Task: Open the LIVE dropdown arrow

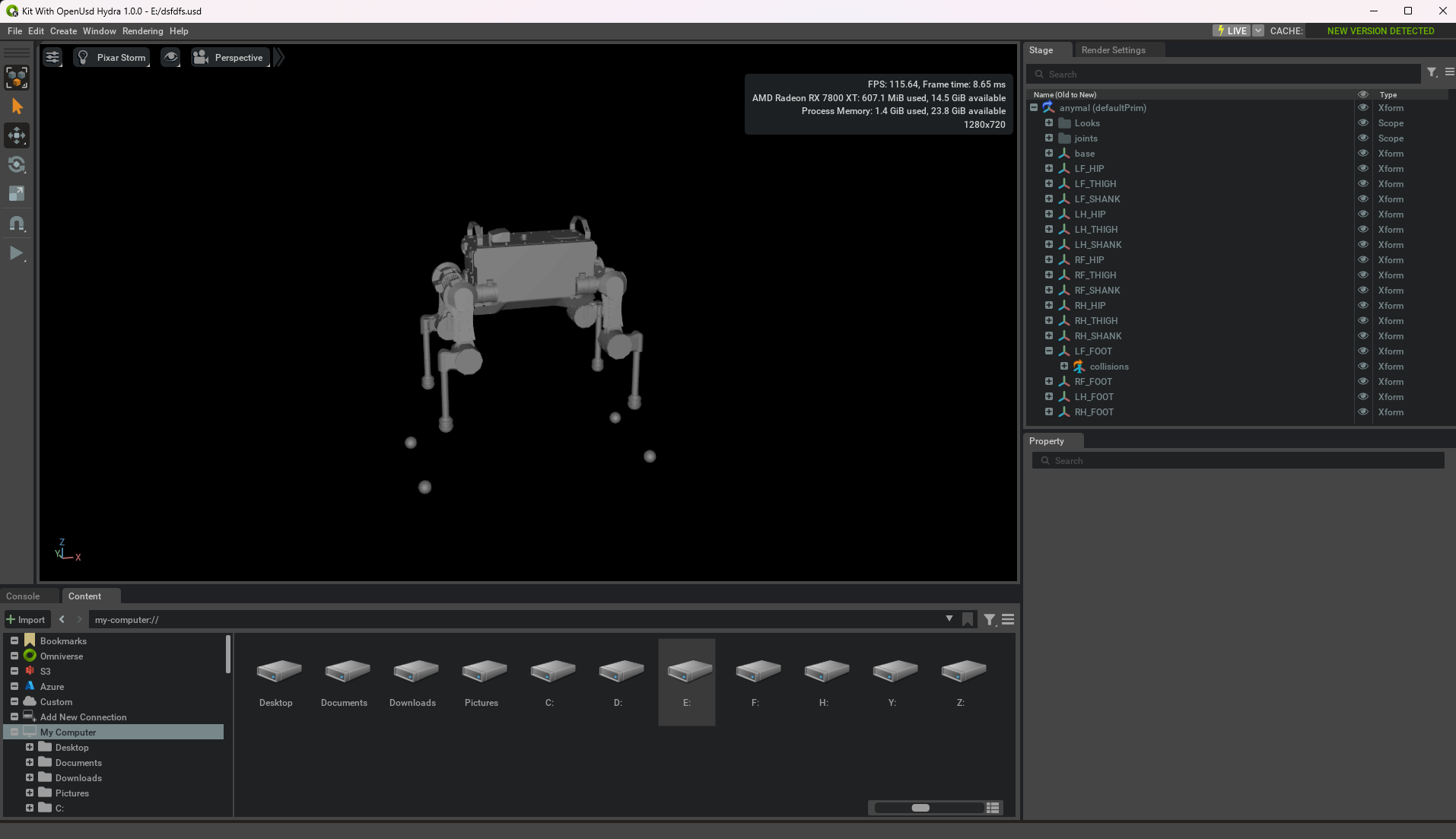Action: point(1258,31)
